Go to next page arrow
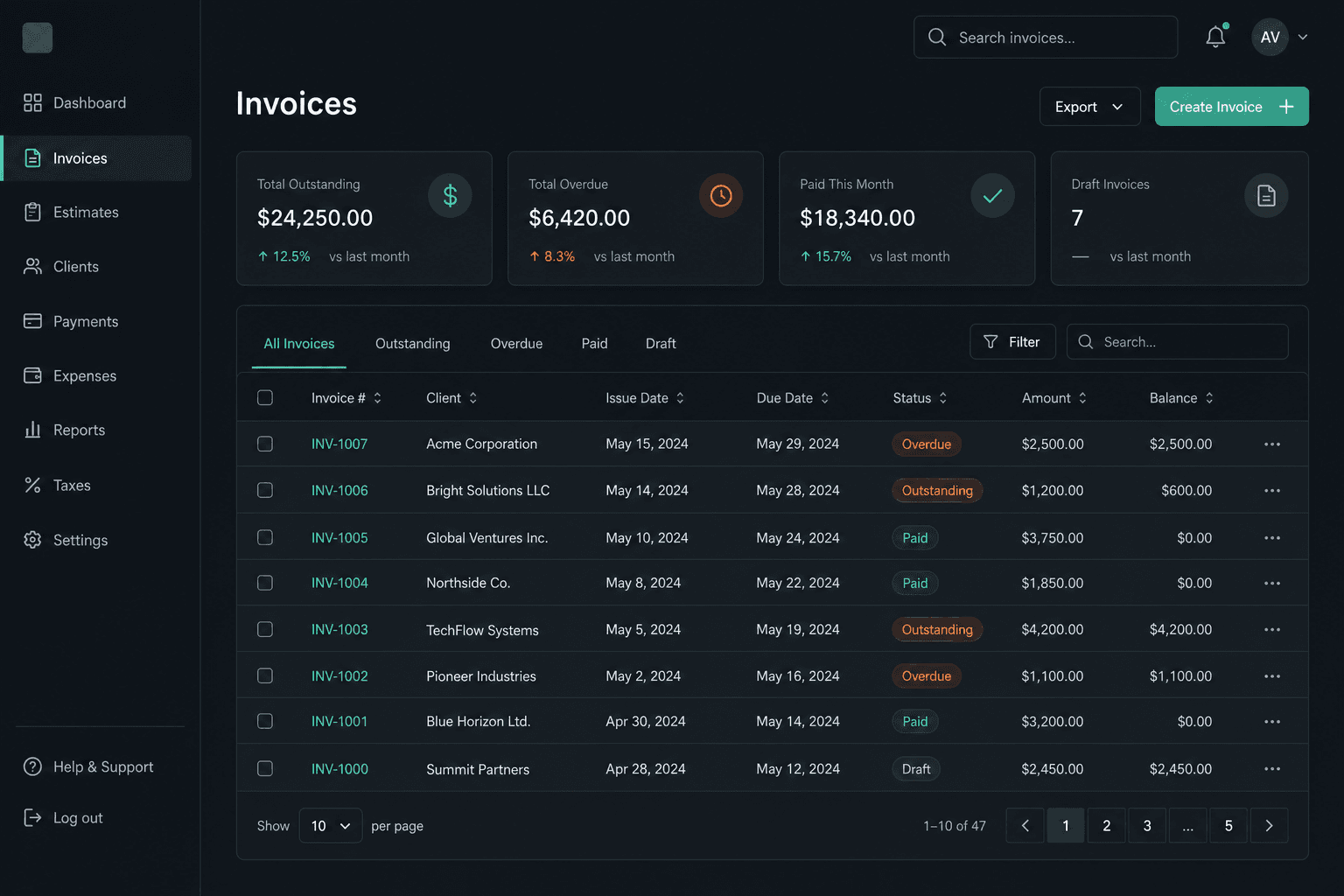The height and width of the screenshot is (896, 1344). pos(1269,825)
